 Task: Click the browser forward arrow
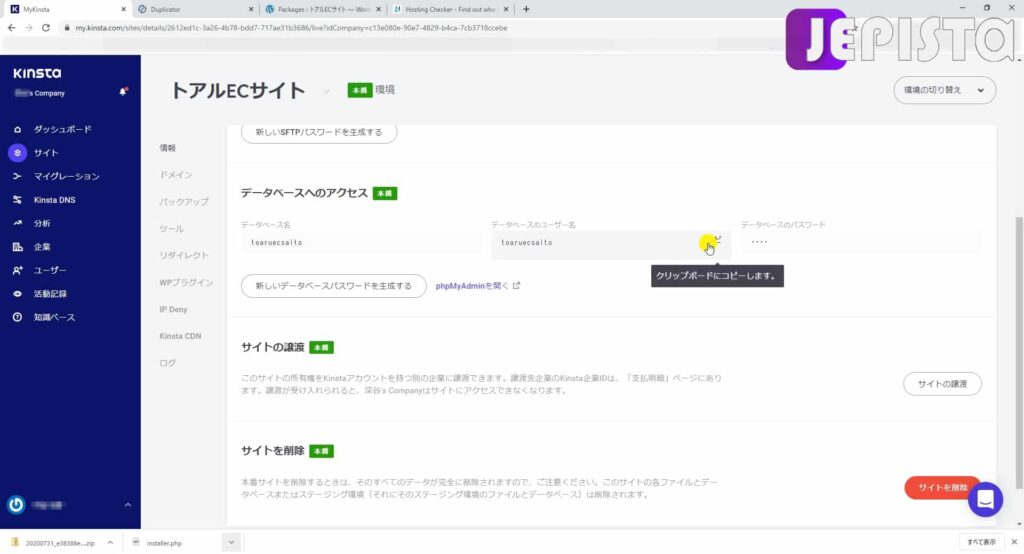coord(28,28)
